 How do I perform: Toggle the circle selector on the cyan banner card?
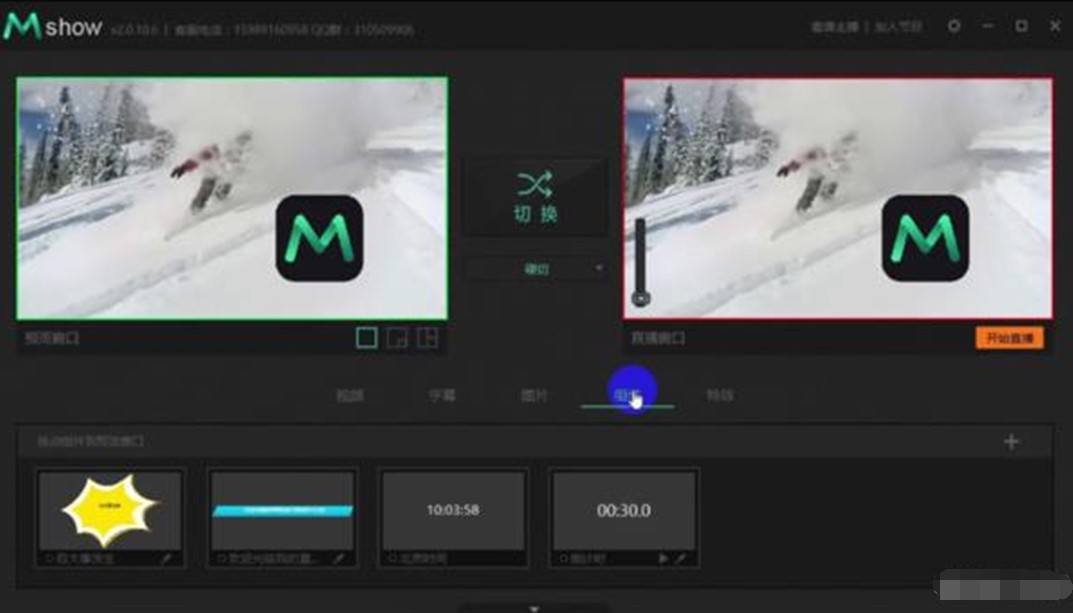[221, 558]
